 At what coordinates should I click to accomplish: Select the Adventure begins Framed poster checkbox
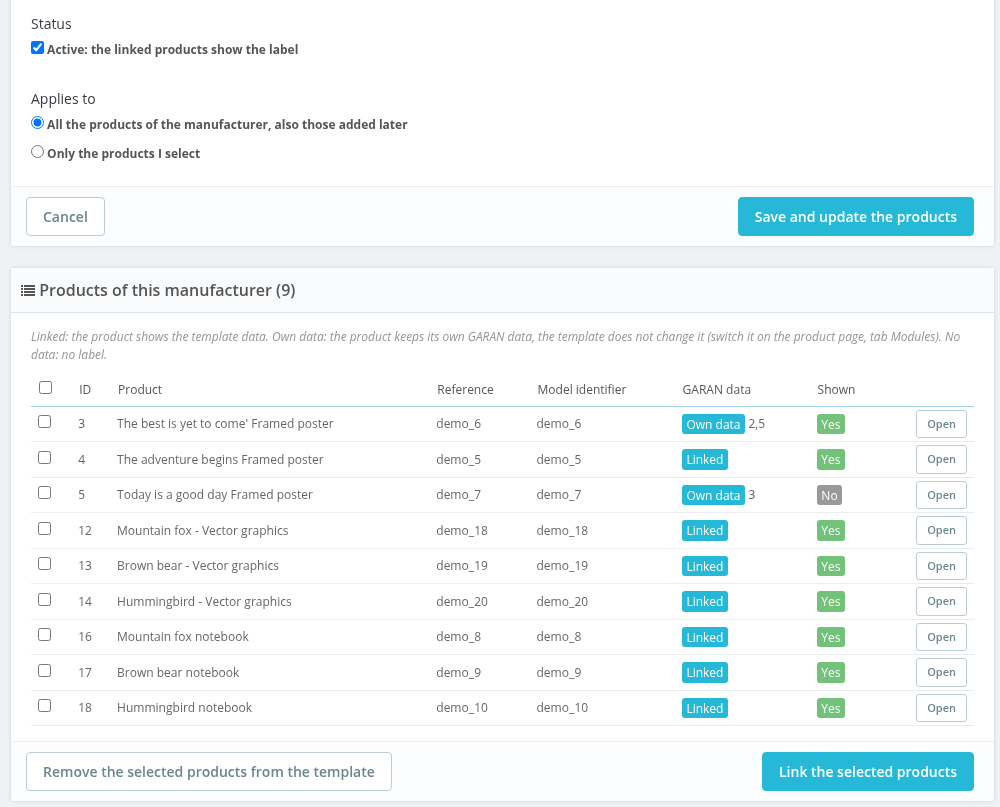[x=45, y=457]
